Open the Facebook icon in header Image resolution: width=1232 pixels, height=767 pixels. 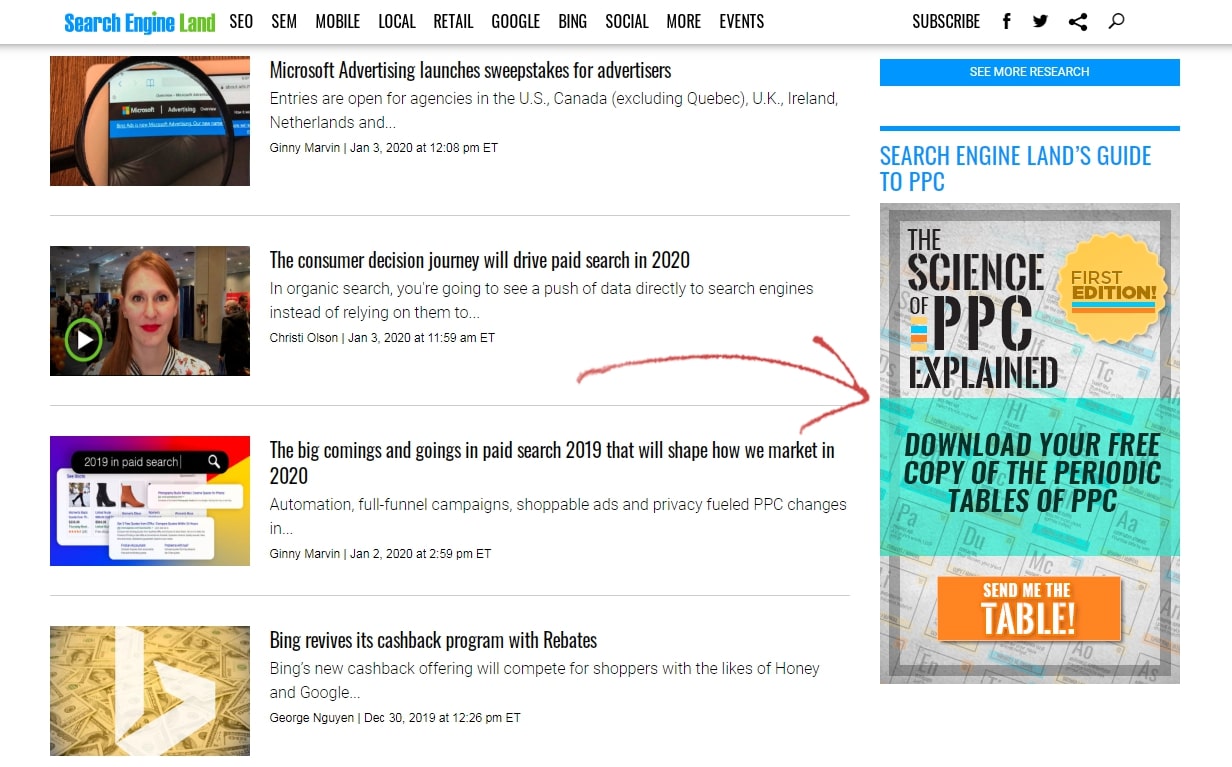click(x=1007, y=21)
